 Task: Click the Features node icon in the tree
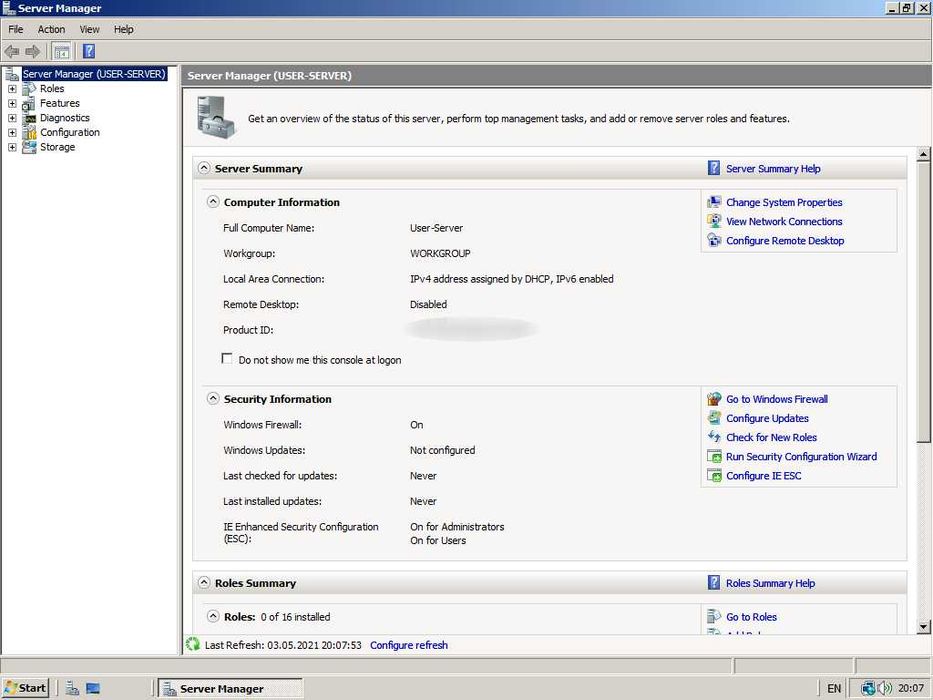[x=29, y=103]
